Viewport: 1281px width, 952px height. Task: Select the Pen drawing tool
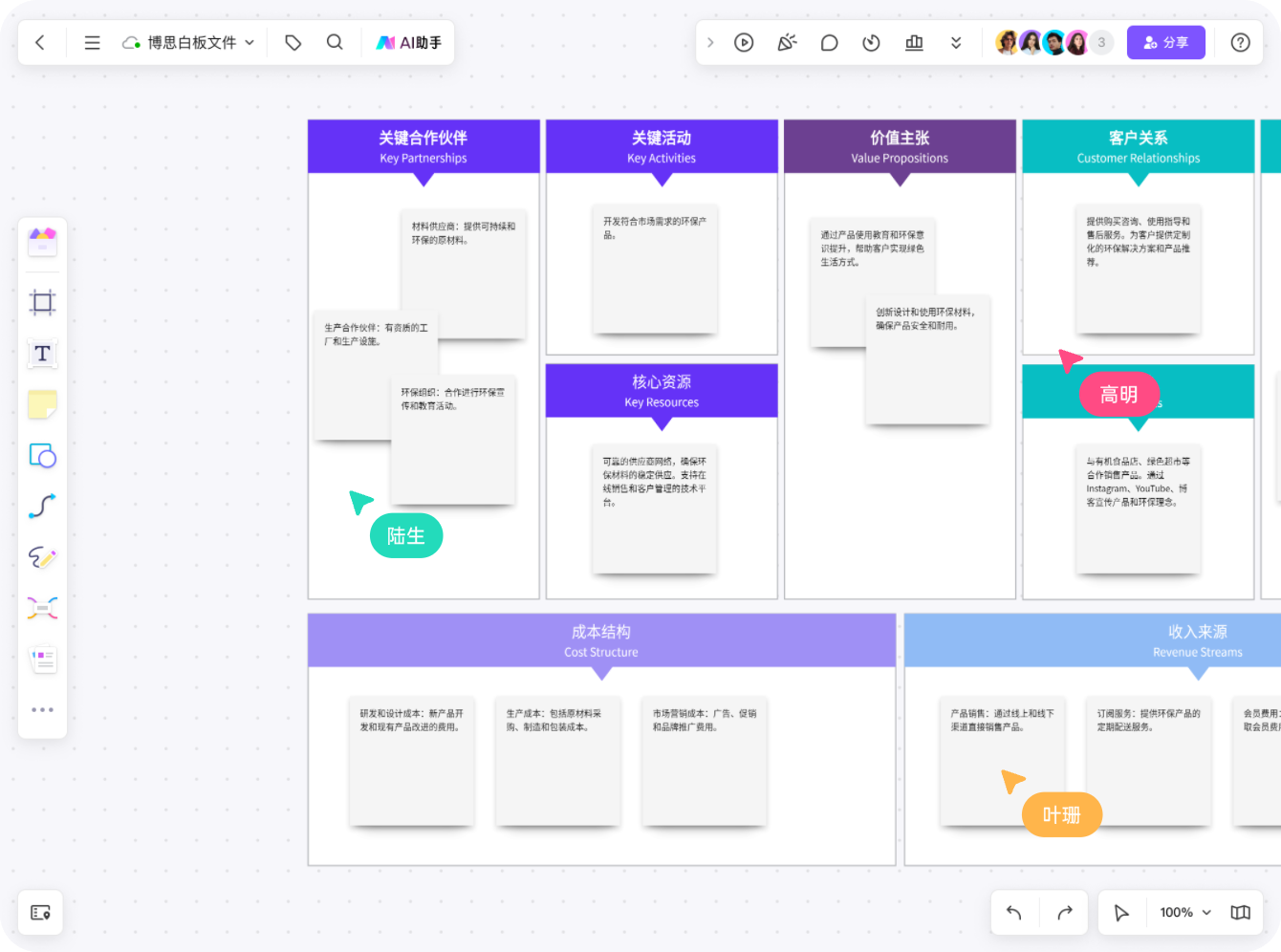pyautogui.click(x=42, y=557)
